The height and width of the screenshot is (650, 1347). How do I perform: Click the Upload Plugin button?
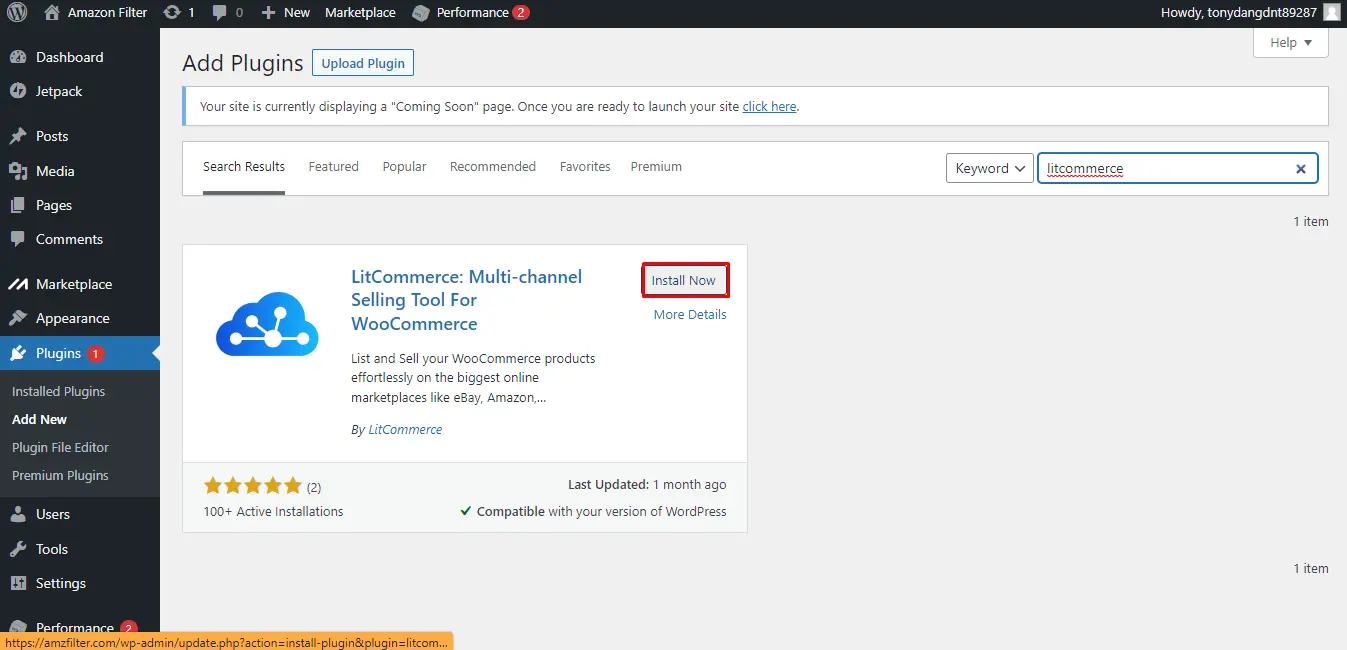363,63
